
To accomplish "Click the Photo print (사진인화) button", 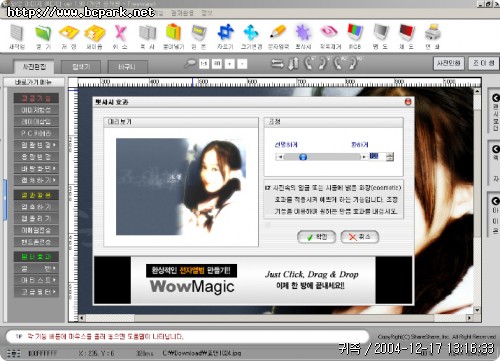I will pos(449,63).
